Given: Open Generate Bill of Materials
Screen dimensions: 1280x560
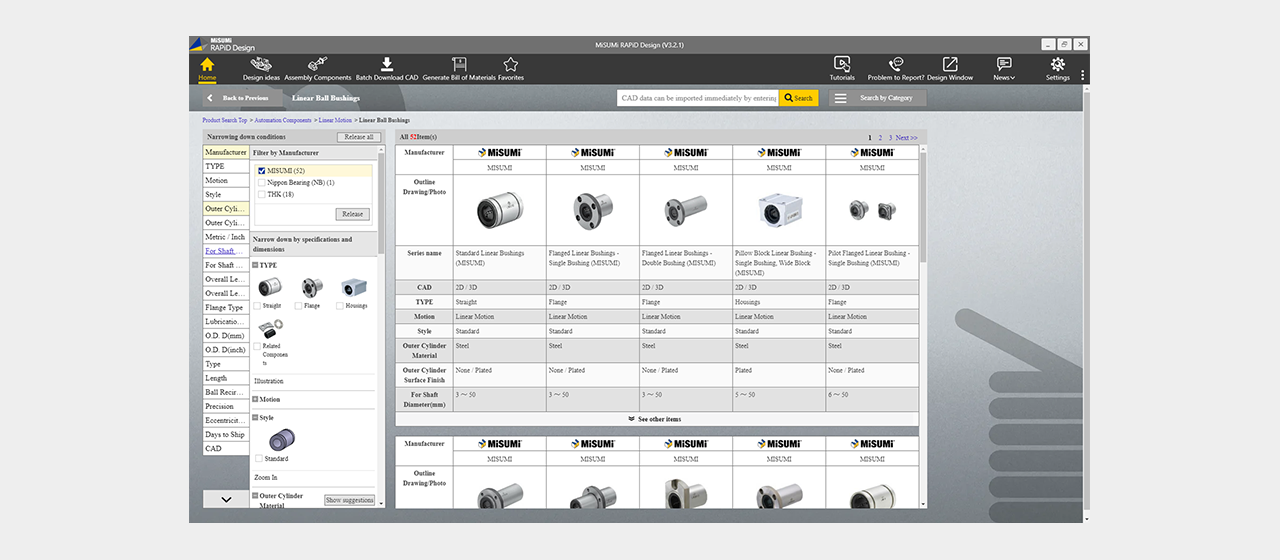Looking at the screenshot, I should coord(459,65).
